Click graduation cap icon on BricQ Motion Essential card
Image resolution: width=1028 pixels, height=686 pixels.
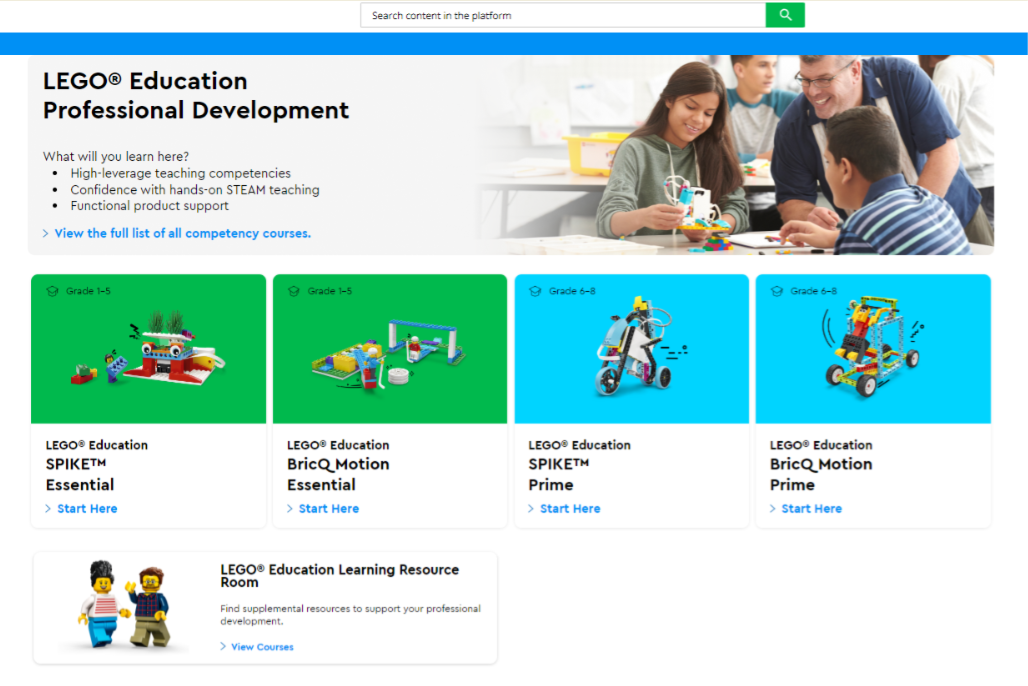294,291
